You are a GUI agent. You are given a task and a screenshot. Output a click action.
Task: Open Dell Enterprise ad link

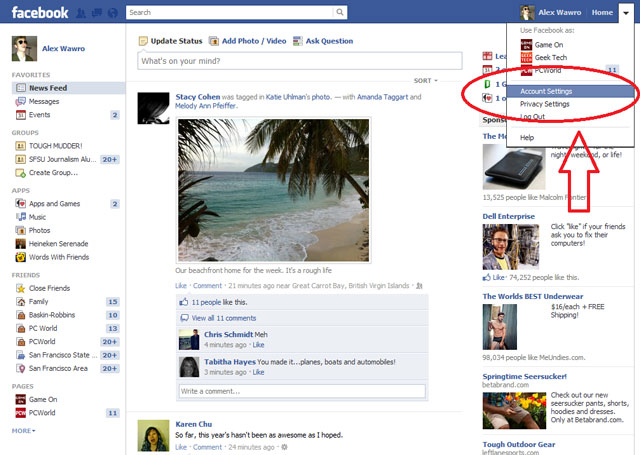point(508,216)
